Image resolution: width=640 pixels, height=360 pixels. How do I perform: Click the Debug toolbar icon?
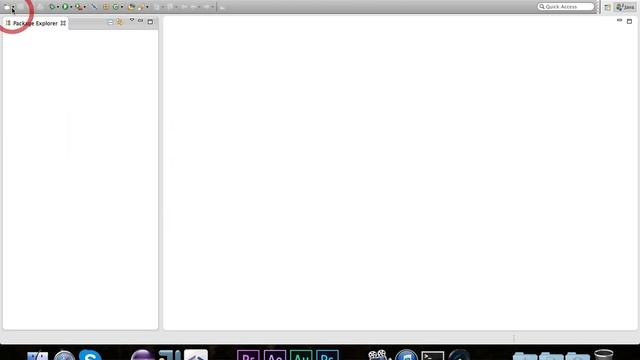[52, 7]
